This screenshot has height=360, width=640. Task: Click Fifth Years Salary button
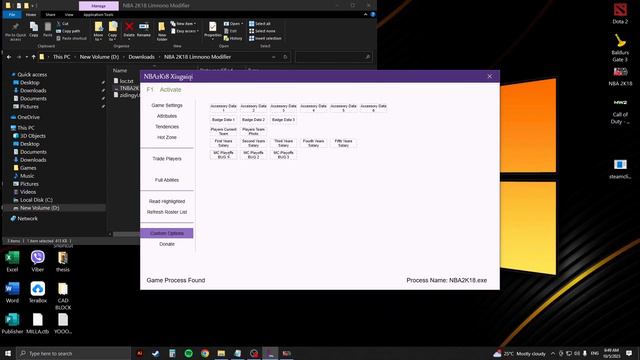(343, 143)
